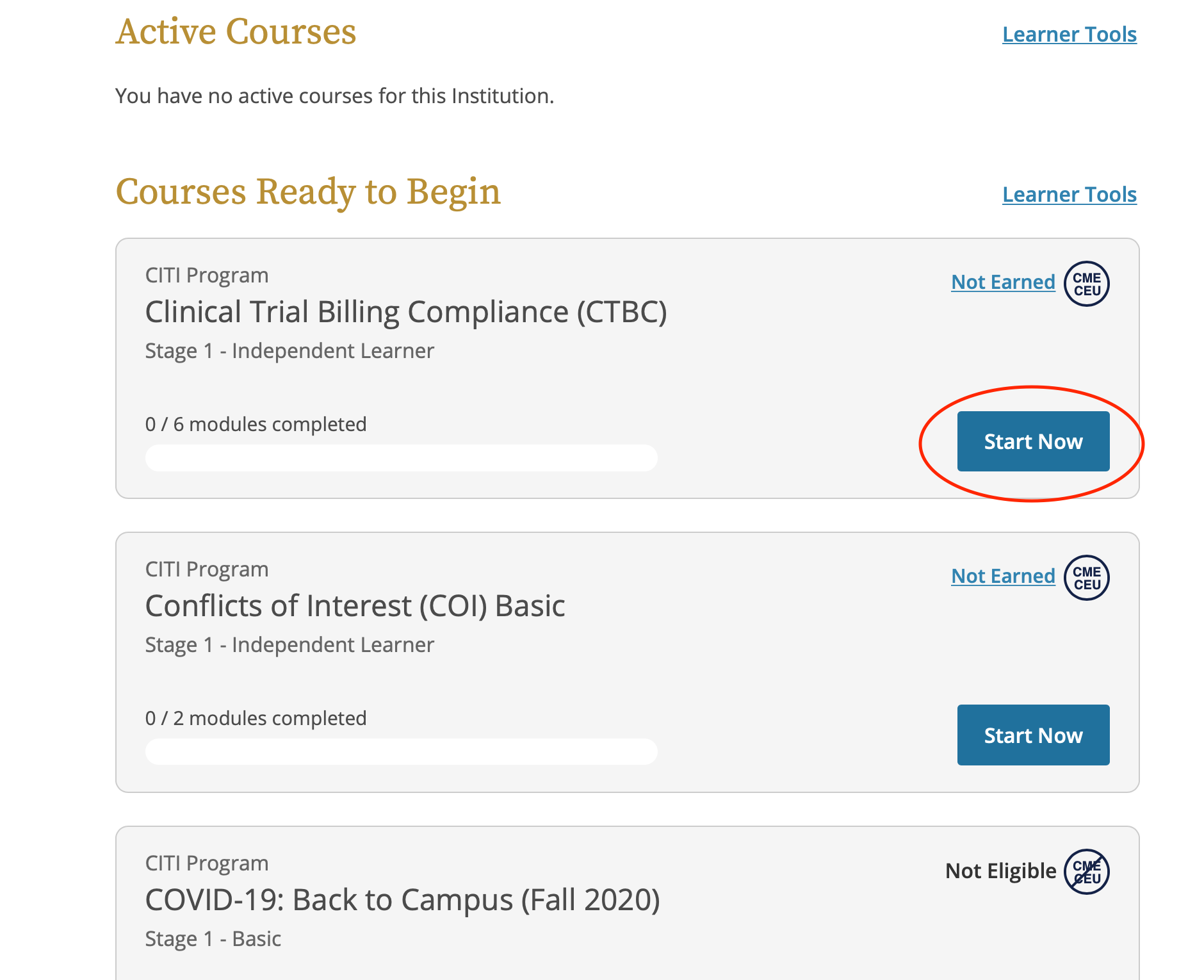
Task: Click CITI Program label on the CTBC card
Action: pos(206,274)
